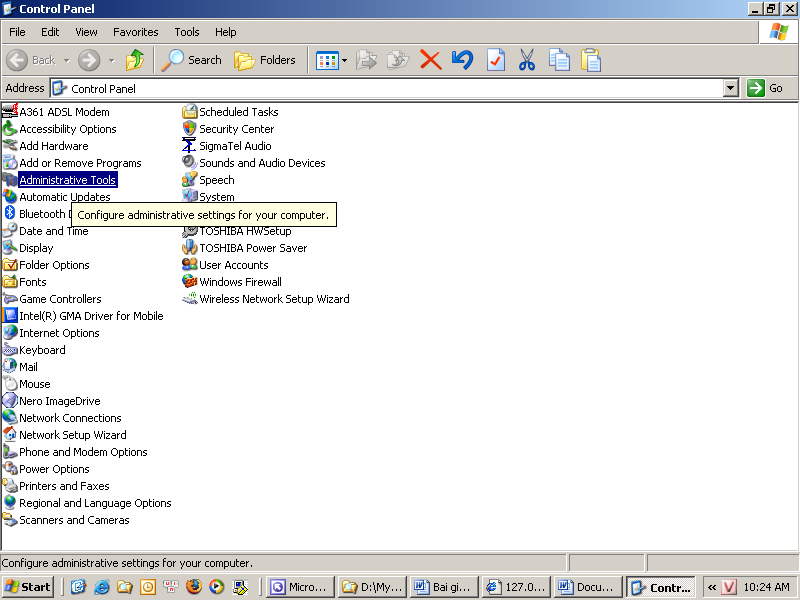This screenshot has width=800, height=600.
Task: Click the Regional and Language Options label
Action: (x=95, y=503)
